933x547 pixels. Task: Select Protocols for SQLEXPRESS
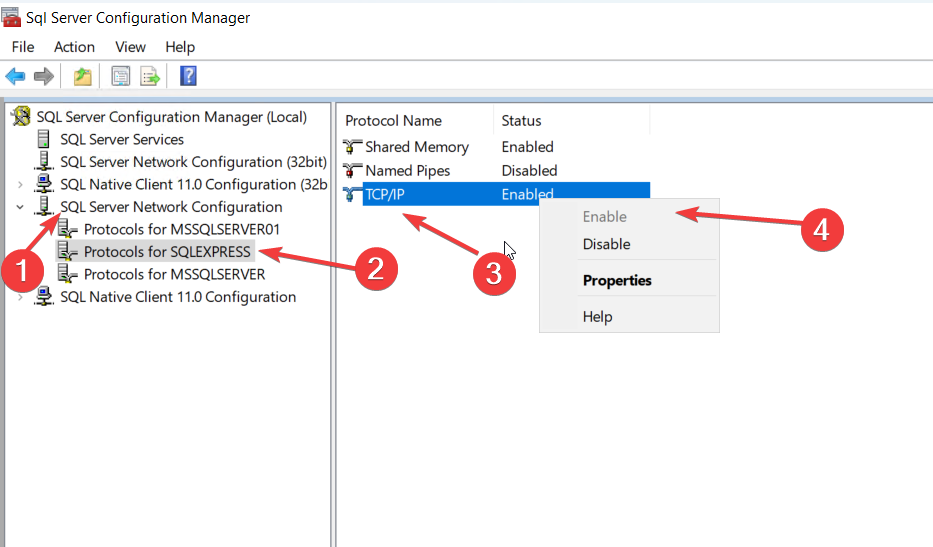167,252
